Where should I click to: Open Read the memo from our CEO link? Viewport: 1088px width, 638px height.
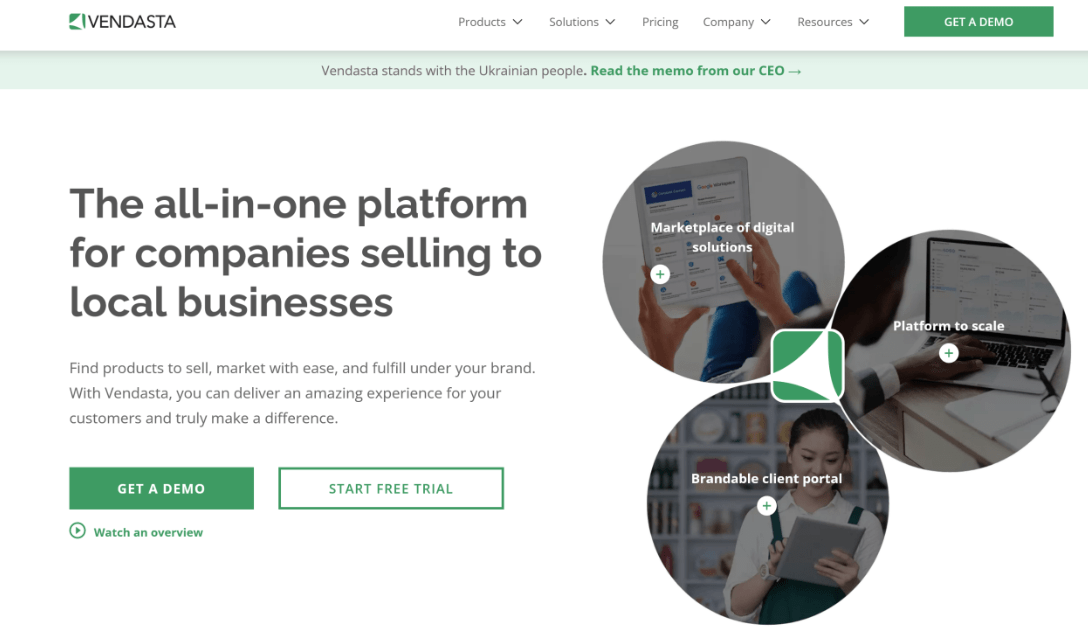click(687, 71)
